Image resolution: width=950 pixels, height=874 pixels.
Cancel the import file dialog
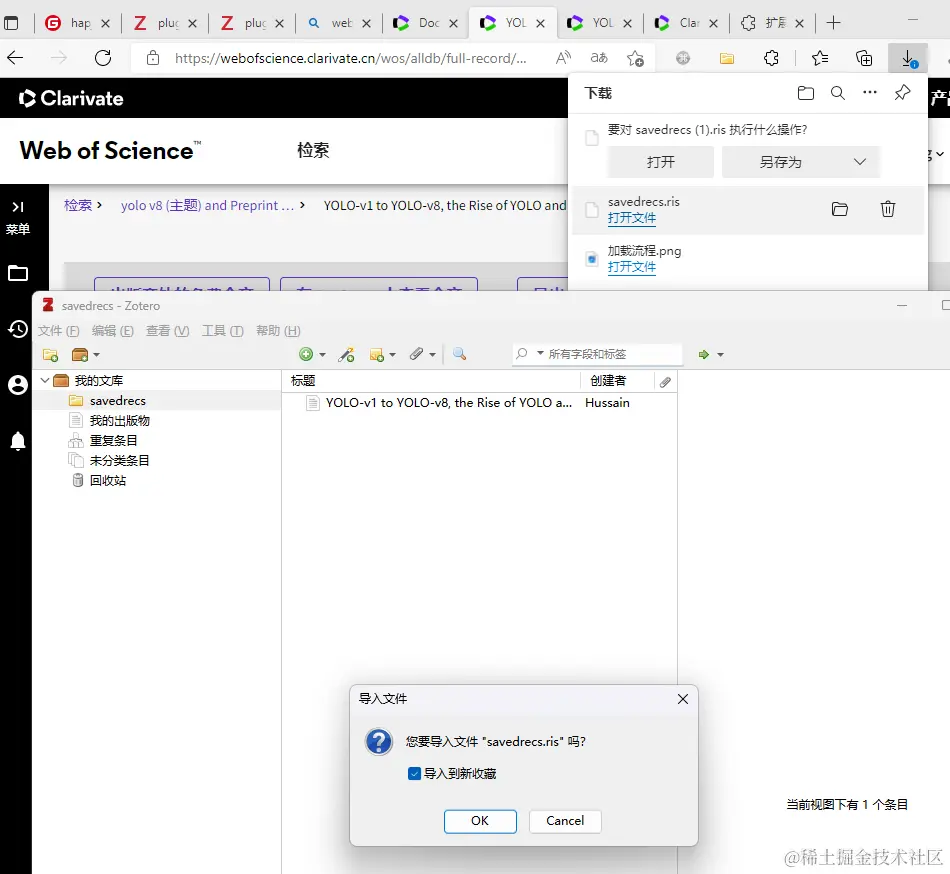click(565, 821)
